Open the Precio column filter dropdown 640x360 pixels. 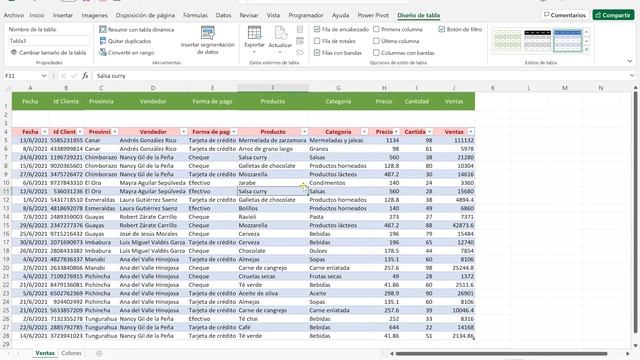tap(396, 131)
